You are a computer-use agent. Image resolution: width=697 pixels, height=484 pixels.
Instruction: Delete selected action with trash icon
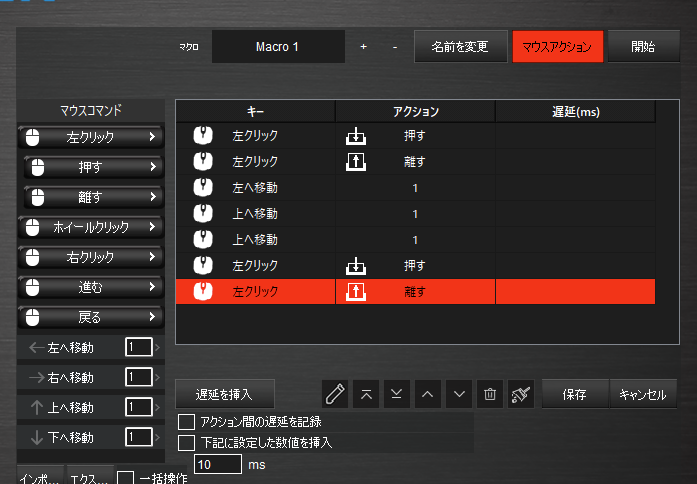pyautogui.click(x=489, y=394)
